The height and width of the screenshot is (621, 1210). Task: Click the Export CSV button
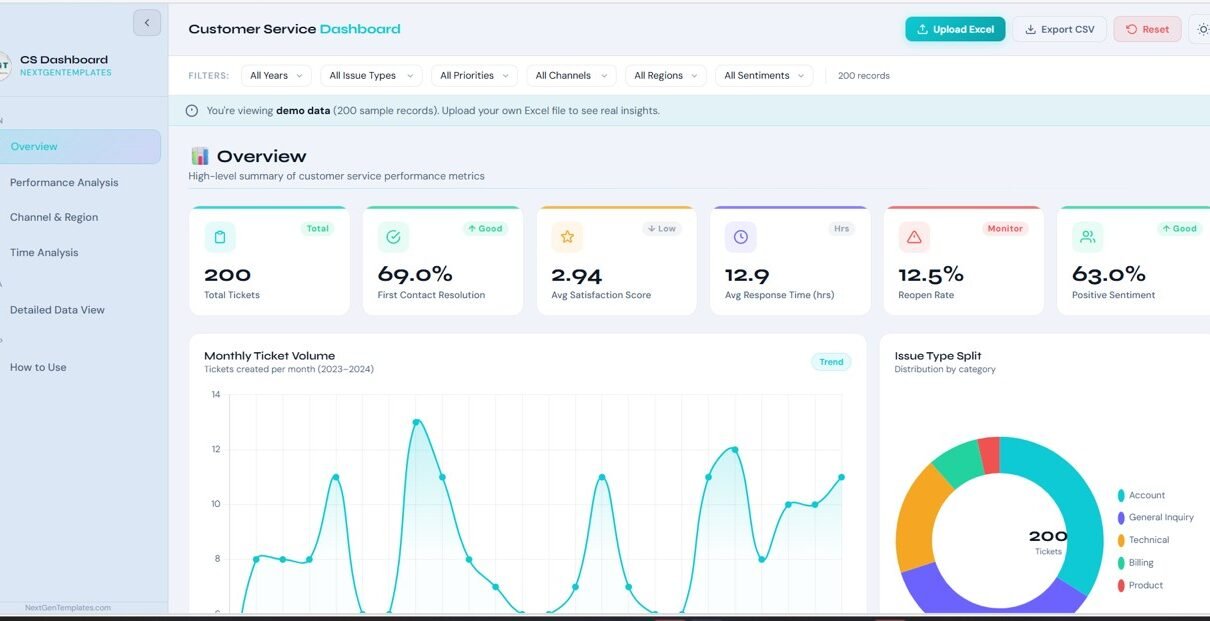1059,29
